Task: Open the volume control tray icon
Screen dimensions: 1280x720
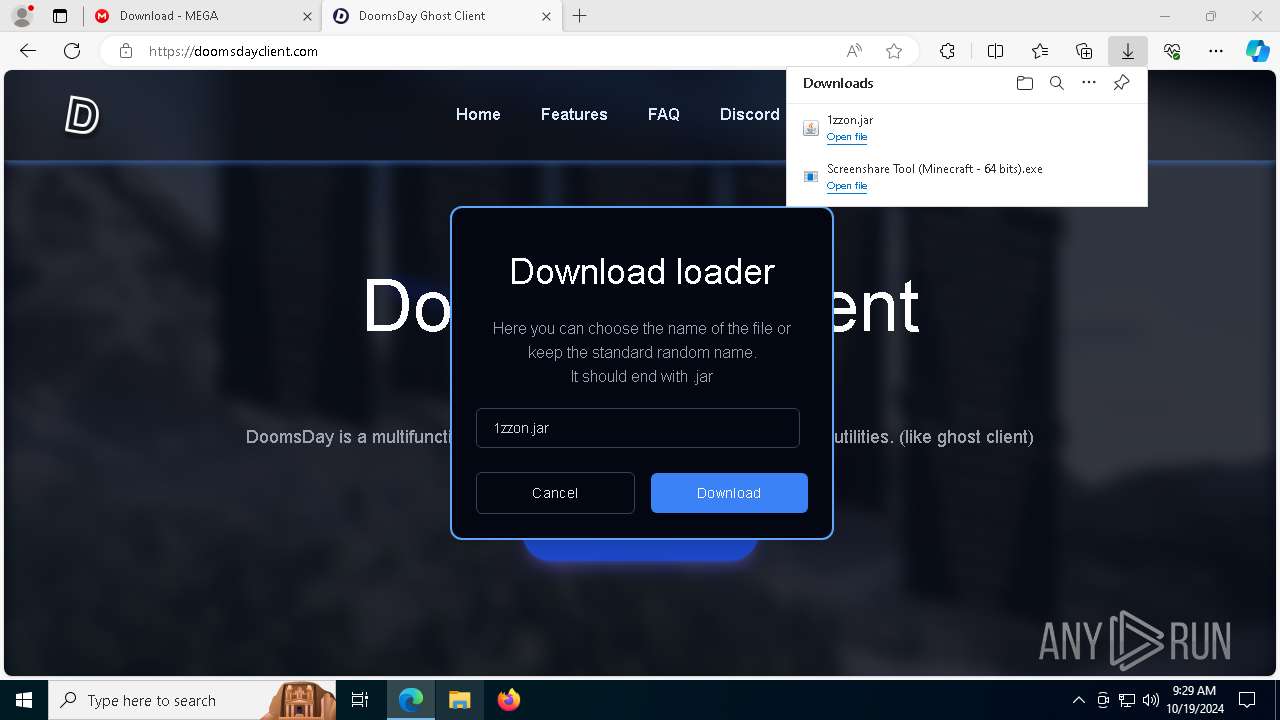Action: (x=1150, y=700)
